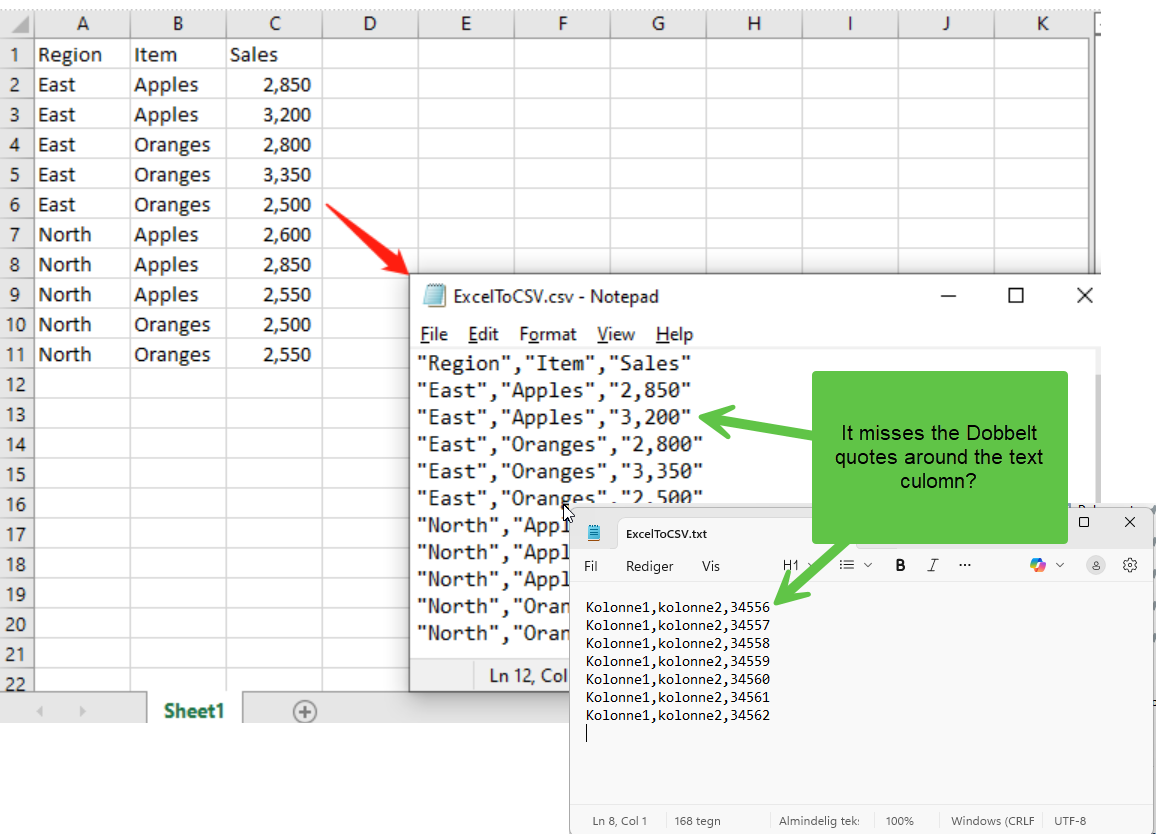Click the Bold icon in new Notepad
Viewport: 1156px width, 834px height.
click(x=900, y=566)
